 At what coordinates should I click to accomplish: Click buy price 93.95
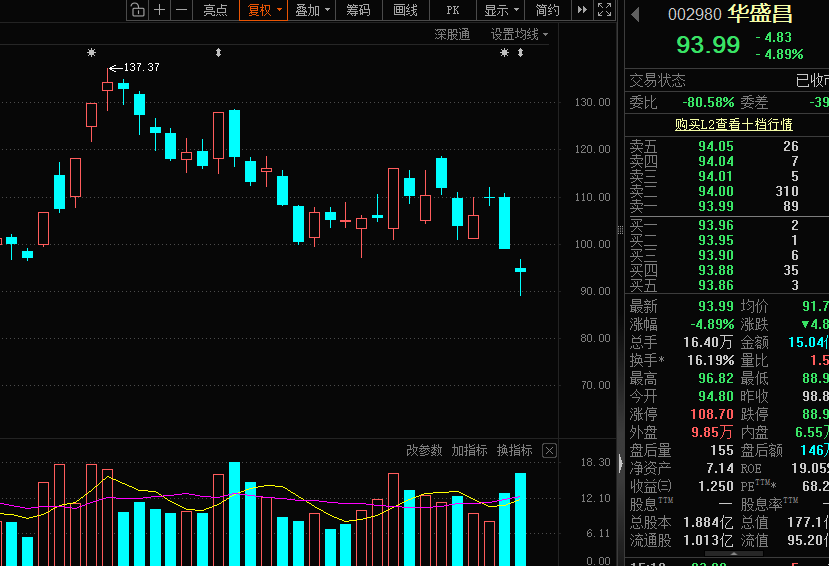[715, 240]
